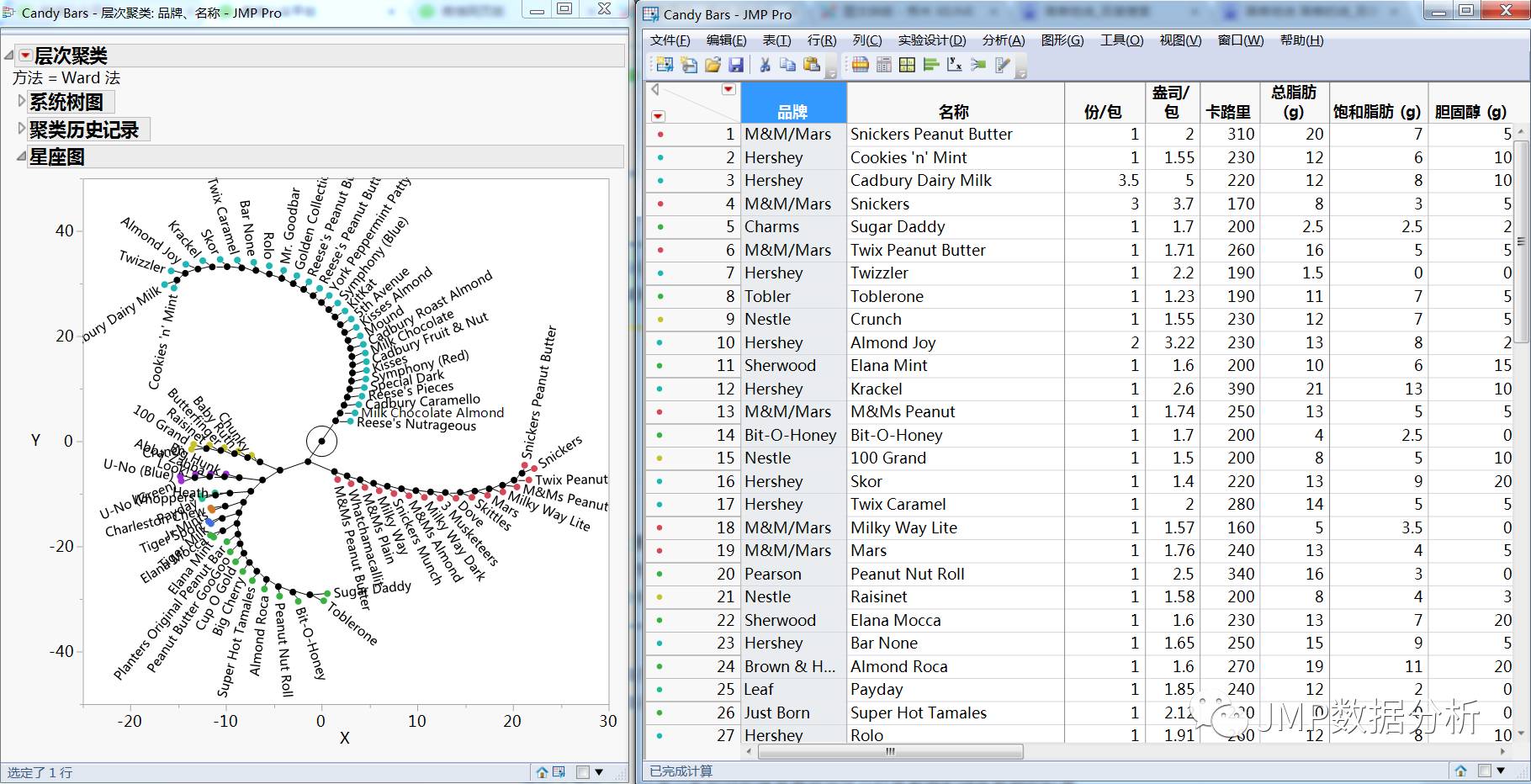Click the green four-grid toolbar icon
This screenshot has height=784, width=1531.
[x=907, y=65]
